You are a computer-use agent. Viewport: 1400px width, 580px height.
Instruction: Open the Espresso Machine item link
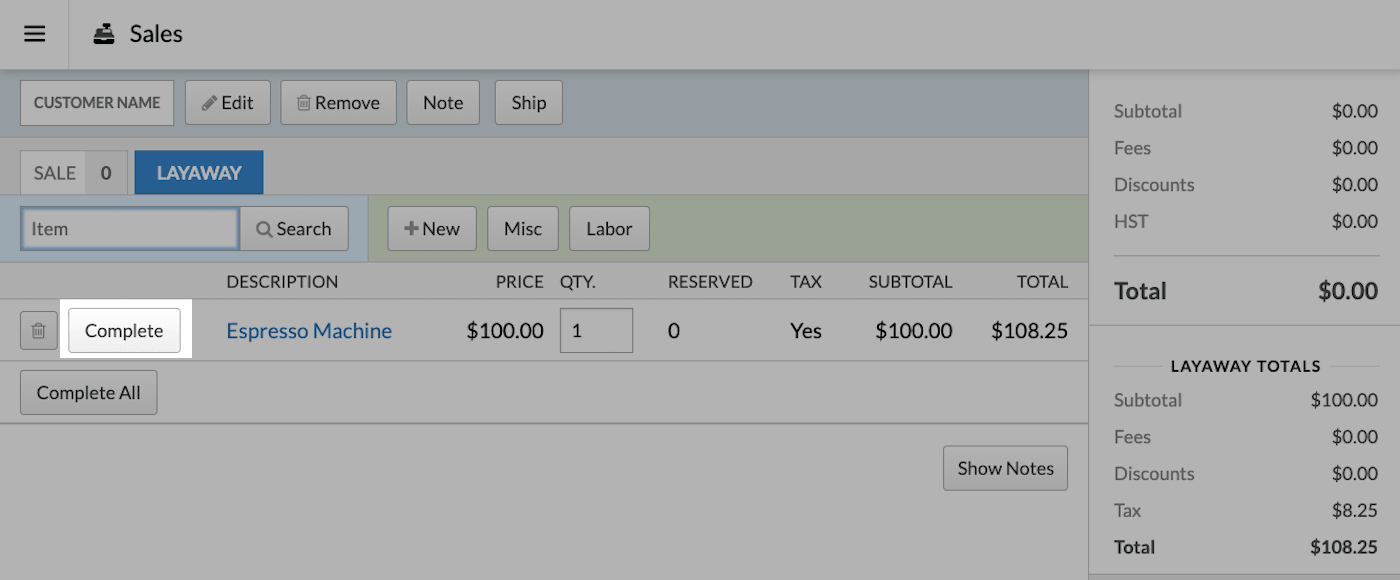point(309,330)
